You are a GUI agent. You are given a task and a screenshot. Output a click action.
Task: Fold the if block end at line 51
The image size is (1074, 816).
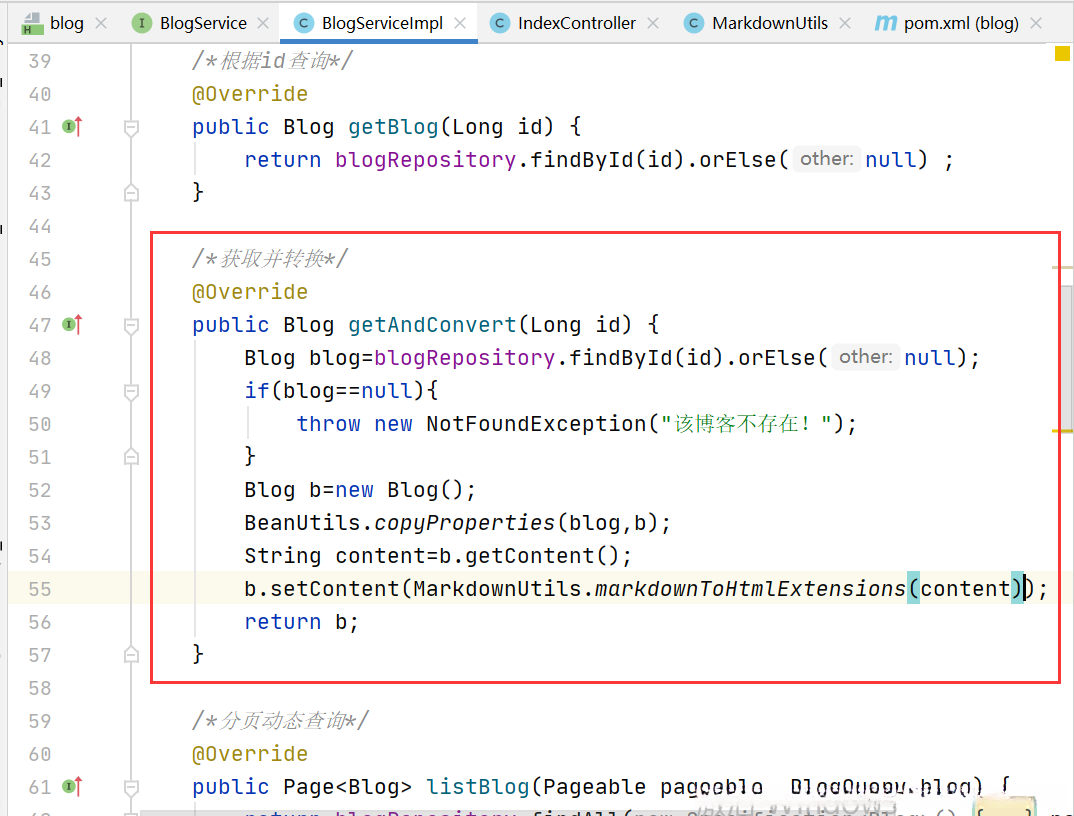click(132, 457)
